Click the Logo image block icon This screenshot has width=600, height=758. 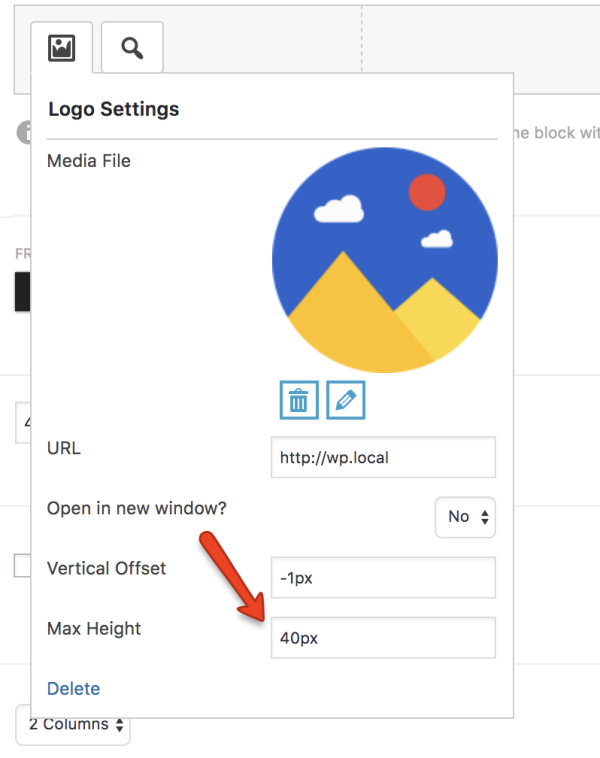coord(61,47)
